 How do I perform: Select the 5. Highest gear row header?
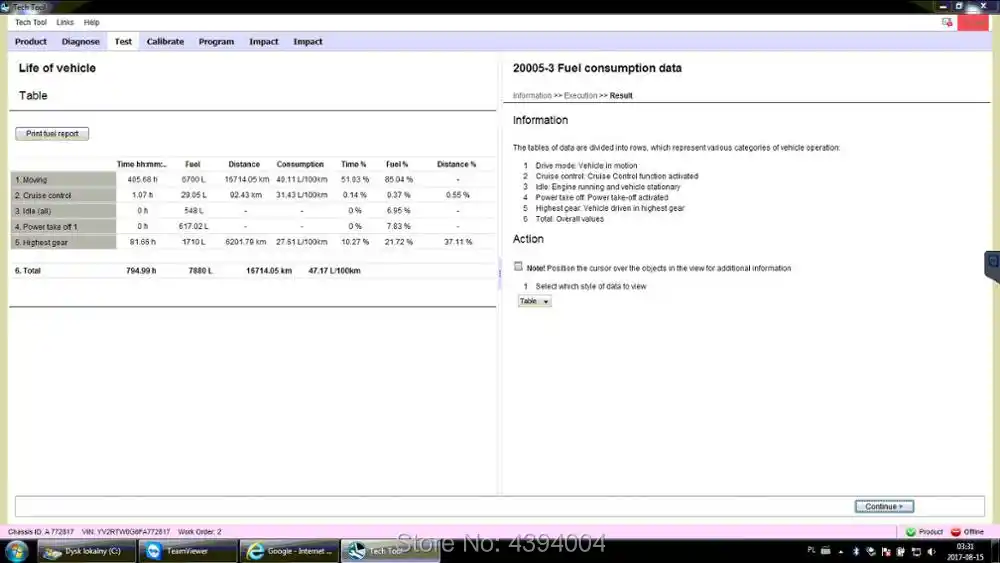coord(63,242)
